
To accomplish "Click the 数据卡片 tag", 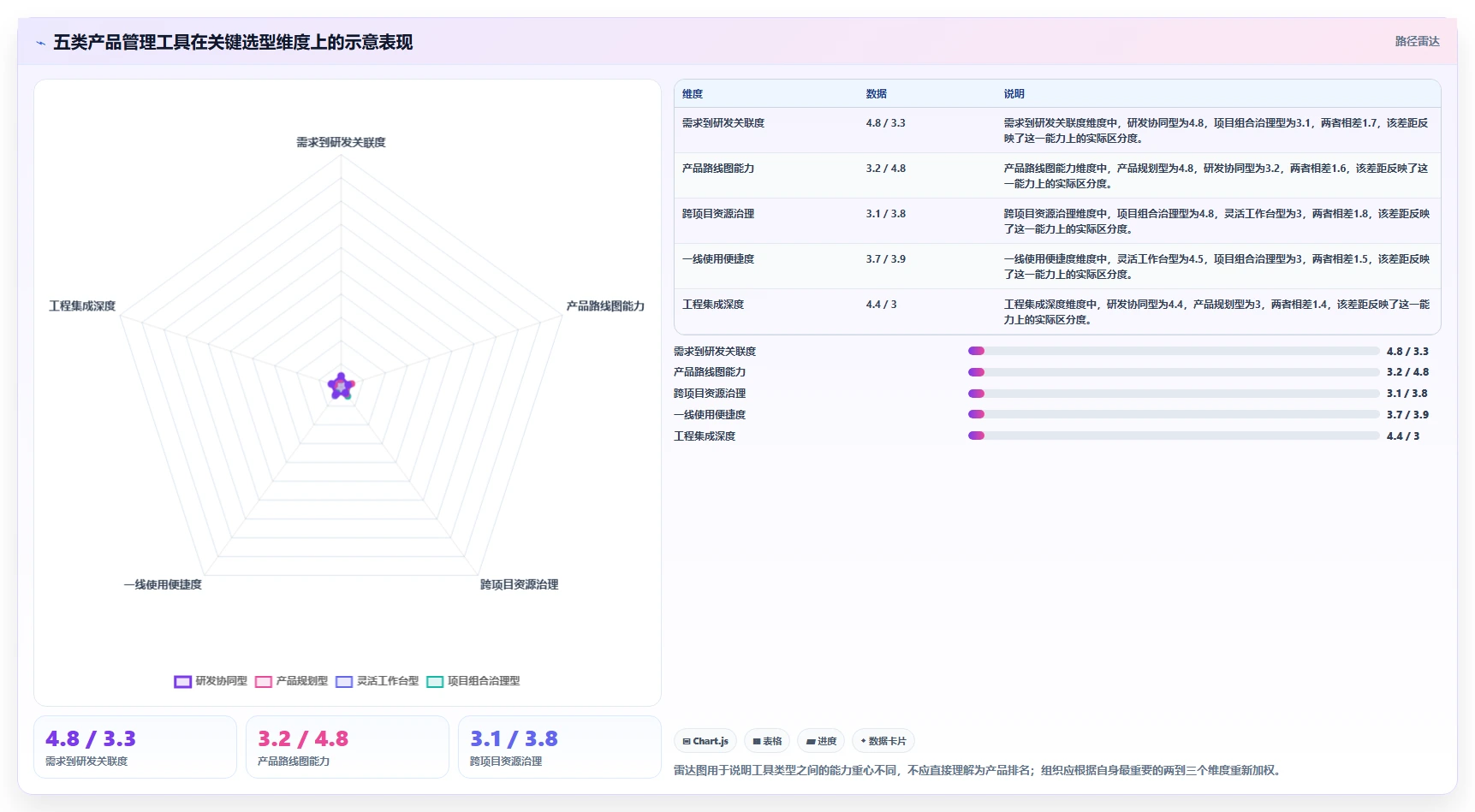I will click(x=883, y=741).
